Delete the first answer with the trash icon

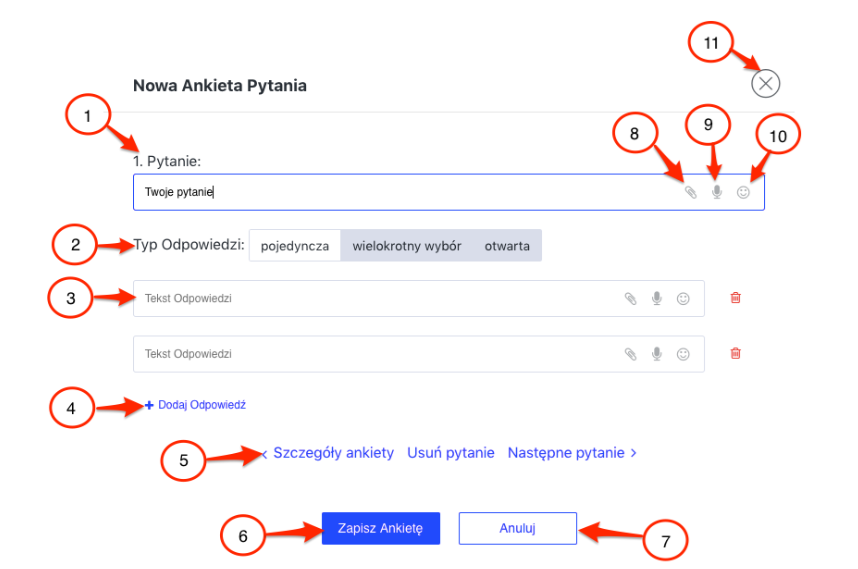[x=736, y=298]
